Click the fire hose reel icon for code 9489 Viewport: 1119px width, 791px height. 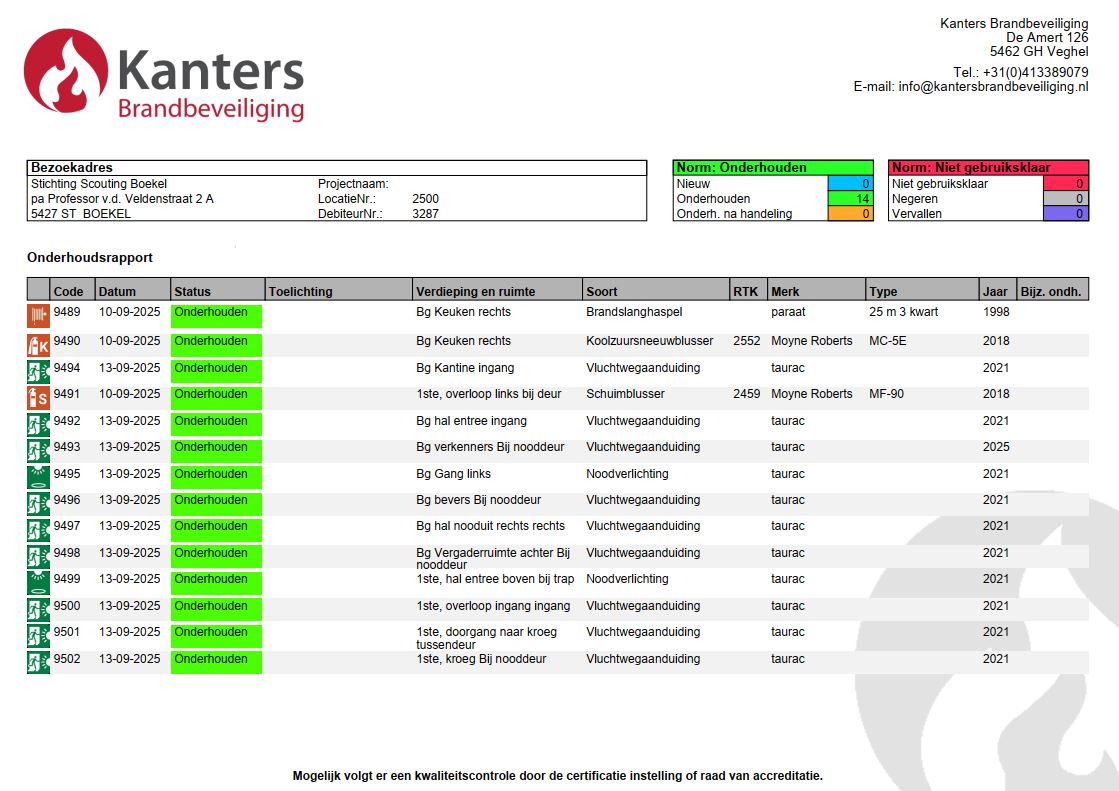point(38,316)
